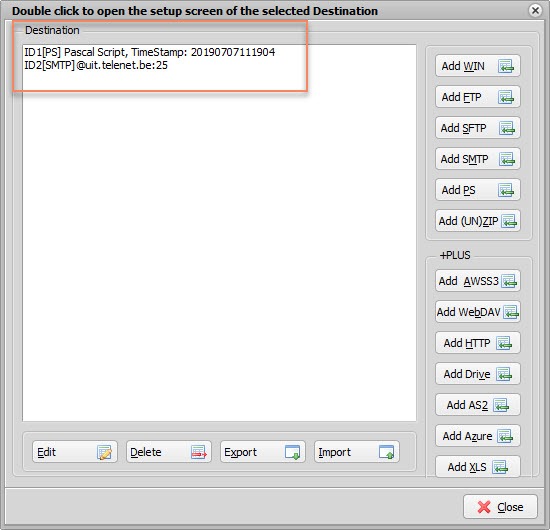Select the ID1[PS] Pascal Script entry
This screenshot has width=550, height=530.
150,52
